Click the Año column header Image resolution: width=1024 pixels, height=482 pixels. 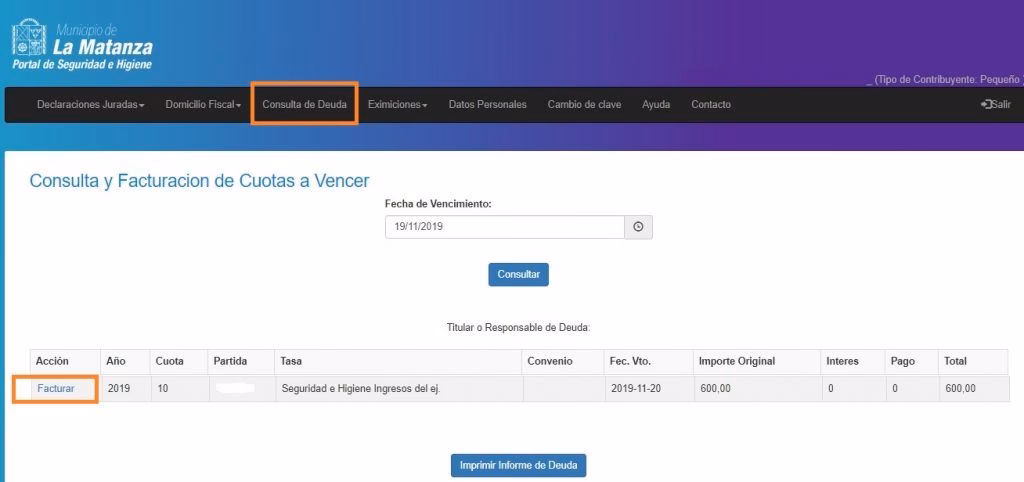coord(116,361)
